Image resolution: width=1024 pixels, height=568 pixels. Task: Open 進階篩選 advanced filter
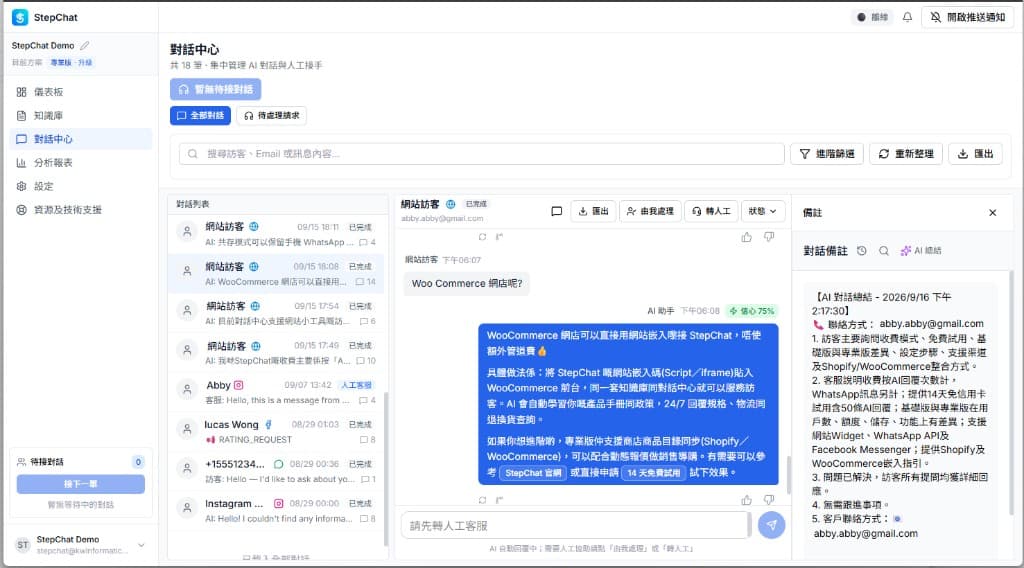[827, 154]
